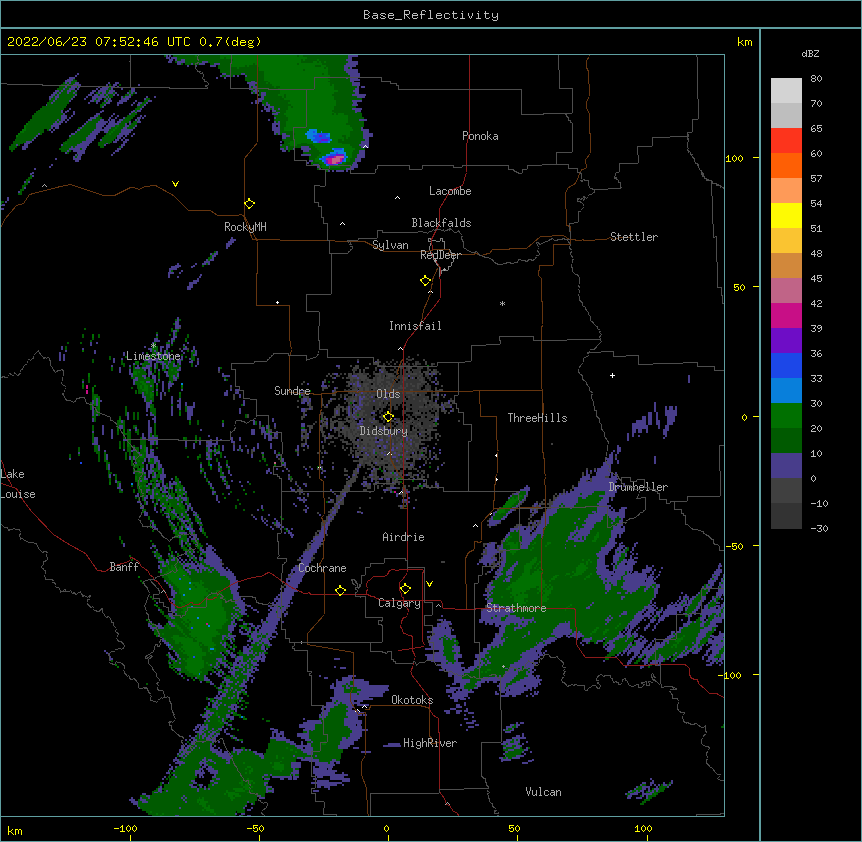Image resolution: width=862 pixels, height=842 pixels.
Task: Select the Banff label
Action: (124, 567)
